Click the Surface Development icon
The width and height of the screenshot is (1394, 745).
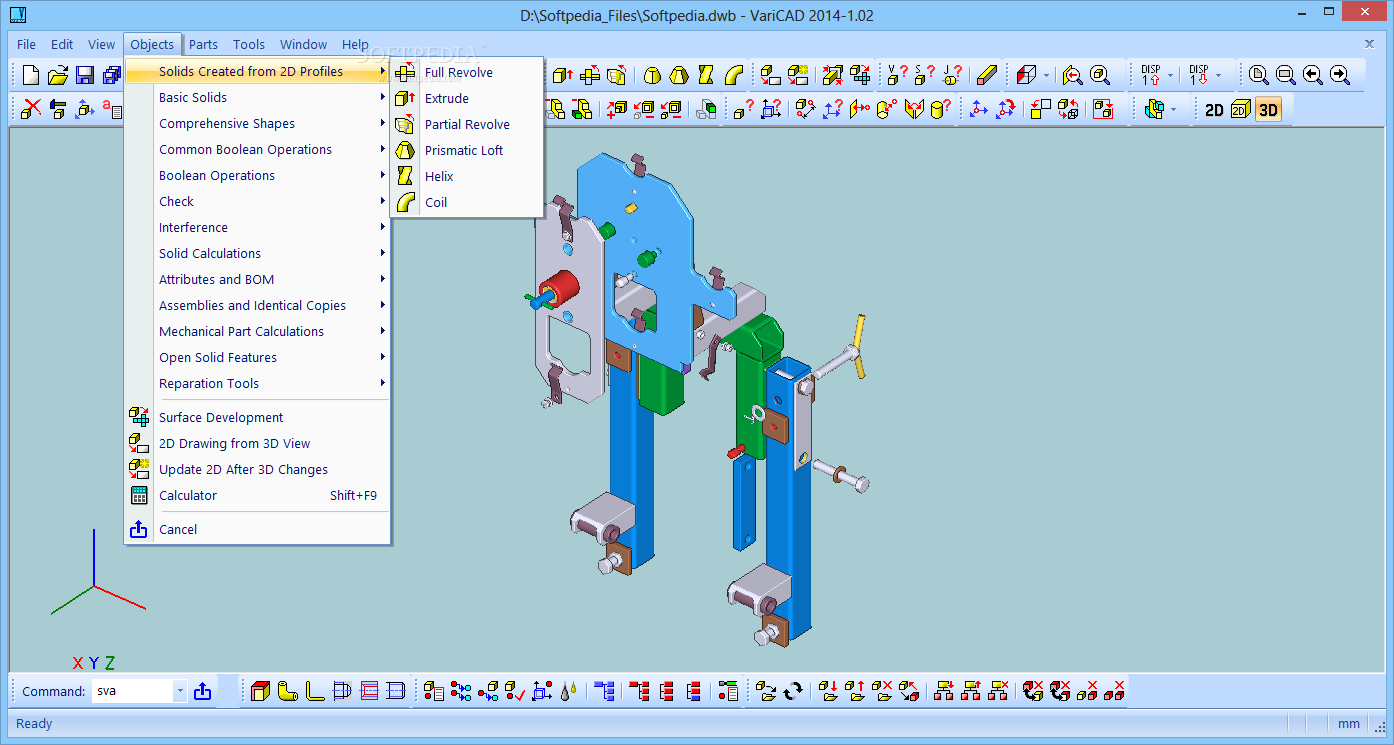139,417
